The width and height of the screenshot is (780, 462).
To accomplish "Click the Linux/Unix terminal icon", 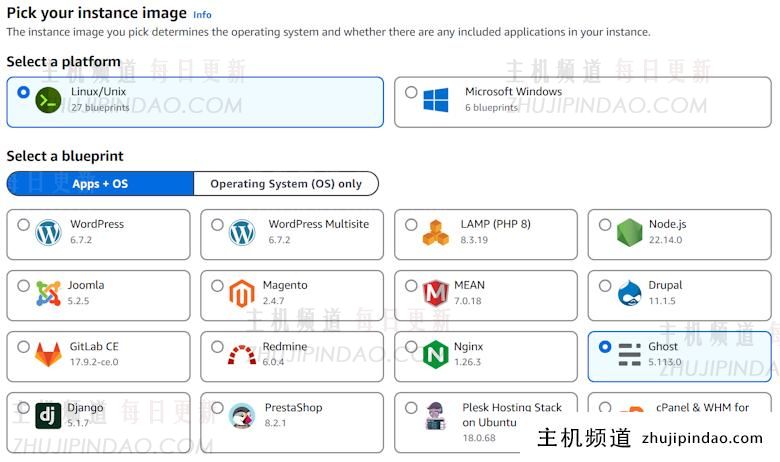I will click(x=48, y=100).
